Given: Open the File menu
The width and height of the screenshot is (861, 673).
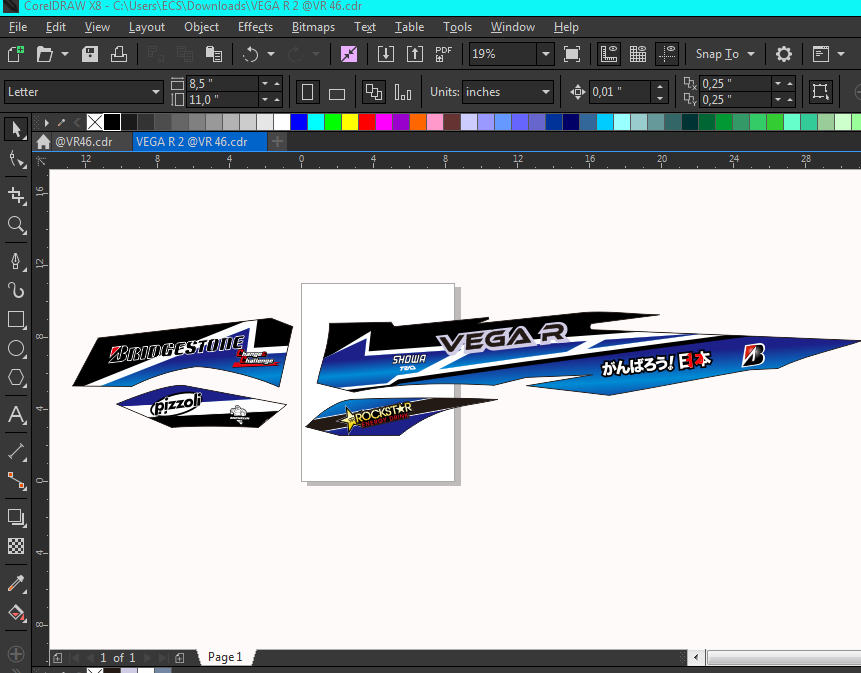Looking at the screenshot, I should (18, 27).
